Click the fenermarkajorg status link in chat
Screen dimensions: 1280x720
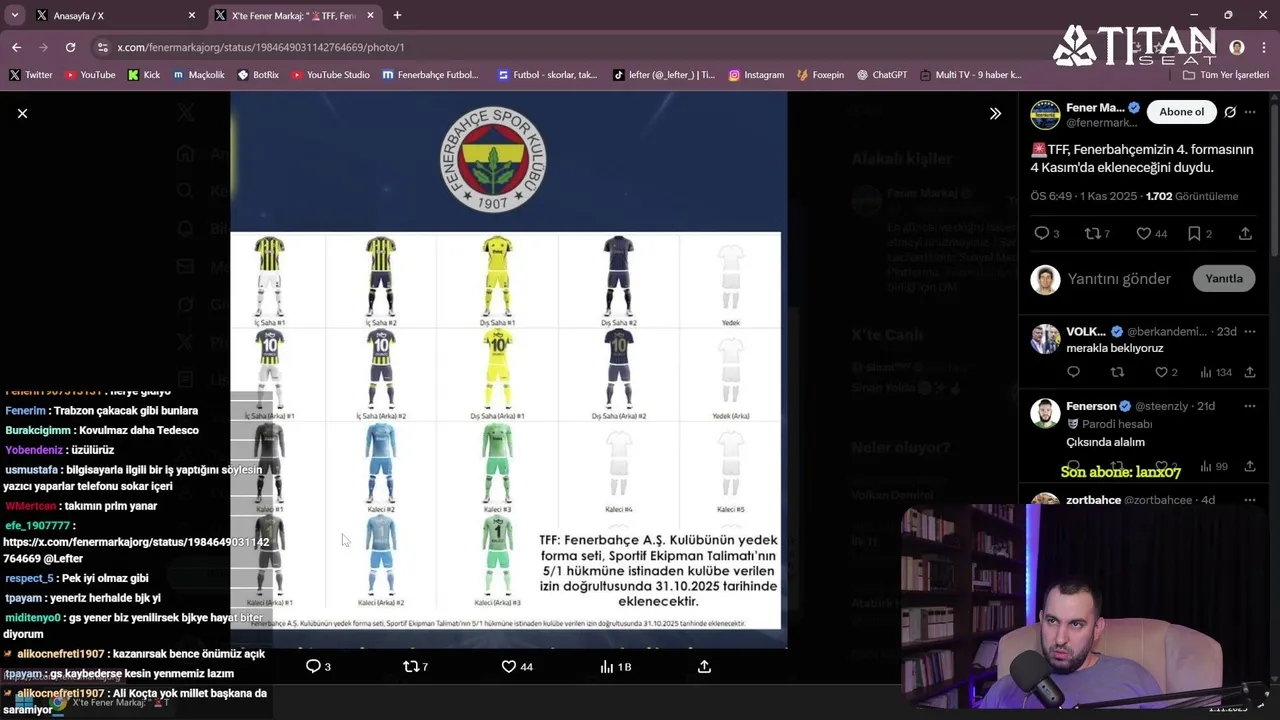(136, 550)
